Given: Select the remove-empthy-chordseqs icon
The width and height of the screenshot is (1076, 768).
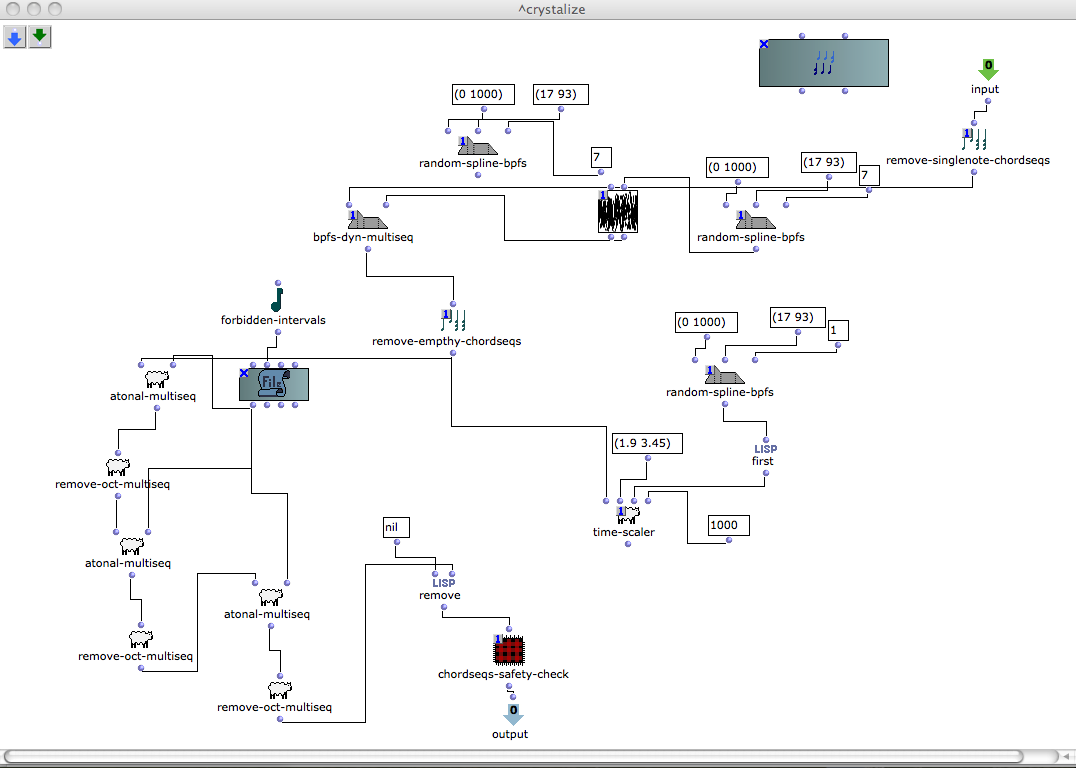Looking at the screenshot, I should pos(453,321).
